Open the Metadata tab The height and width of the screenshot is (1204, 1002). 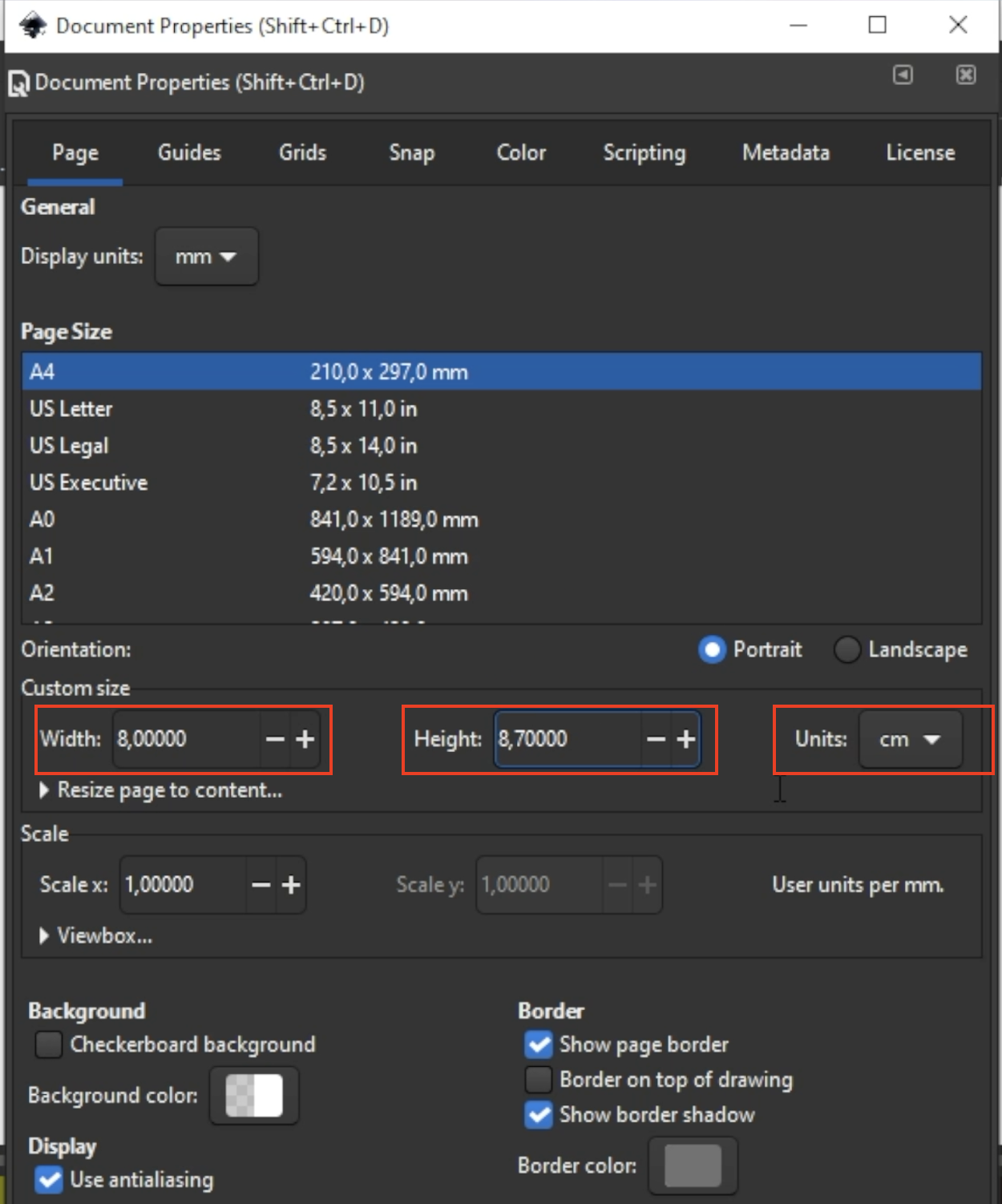pos(786,152)
